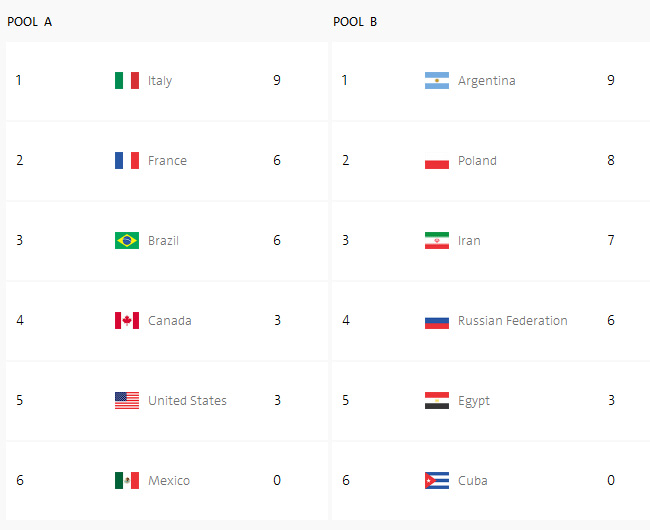Viewport: 650px width, 530px height.
Task: Open the Italy team link
Action: (160, 80)
